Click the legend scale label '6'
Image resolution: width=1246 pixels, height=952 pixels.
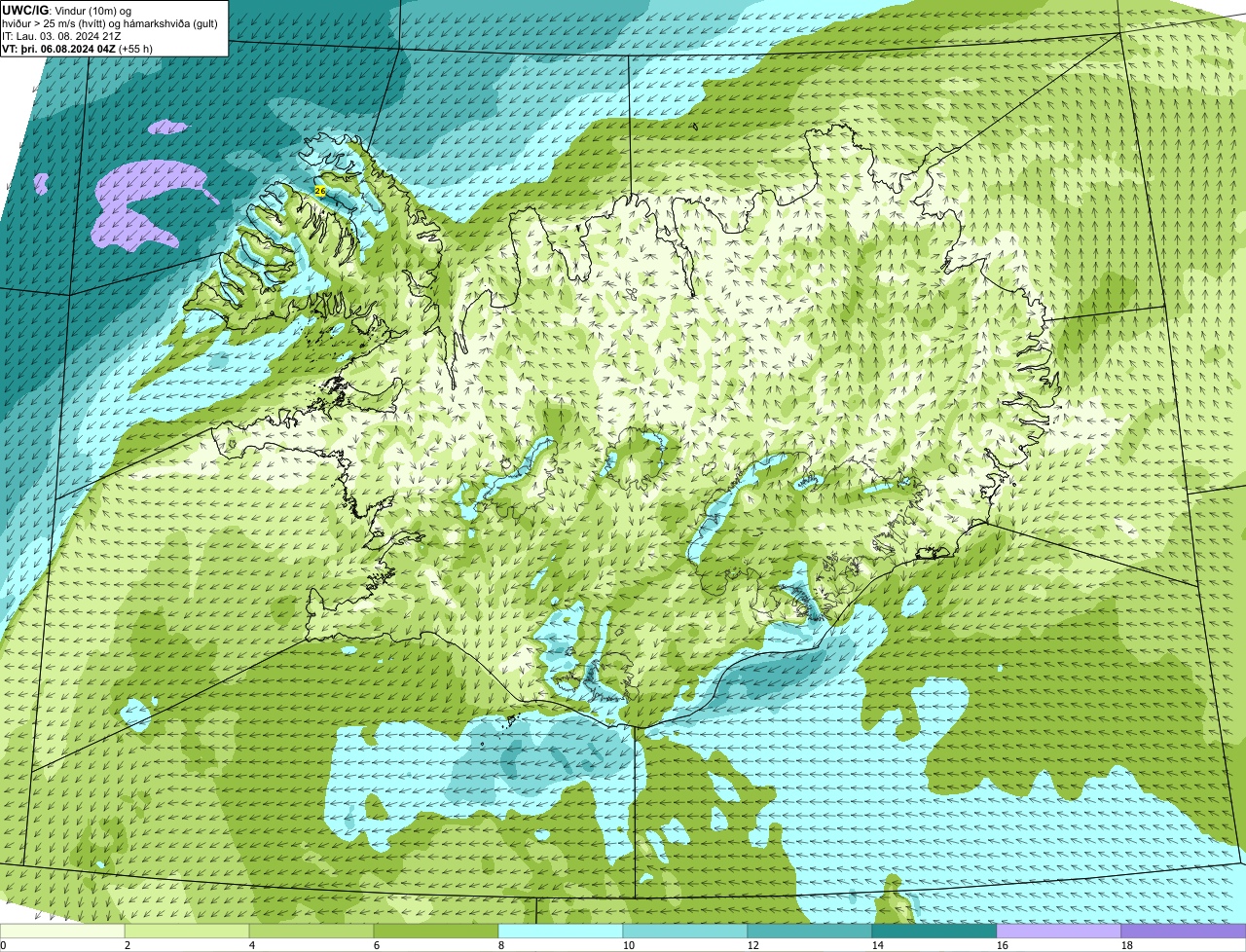coord(377,945)
